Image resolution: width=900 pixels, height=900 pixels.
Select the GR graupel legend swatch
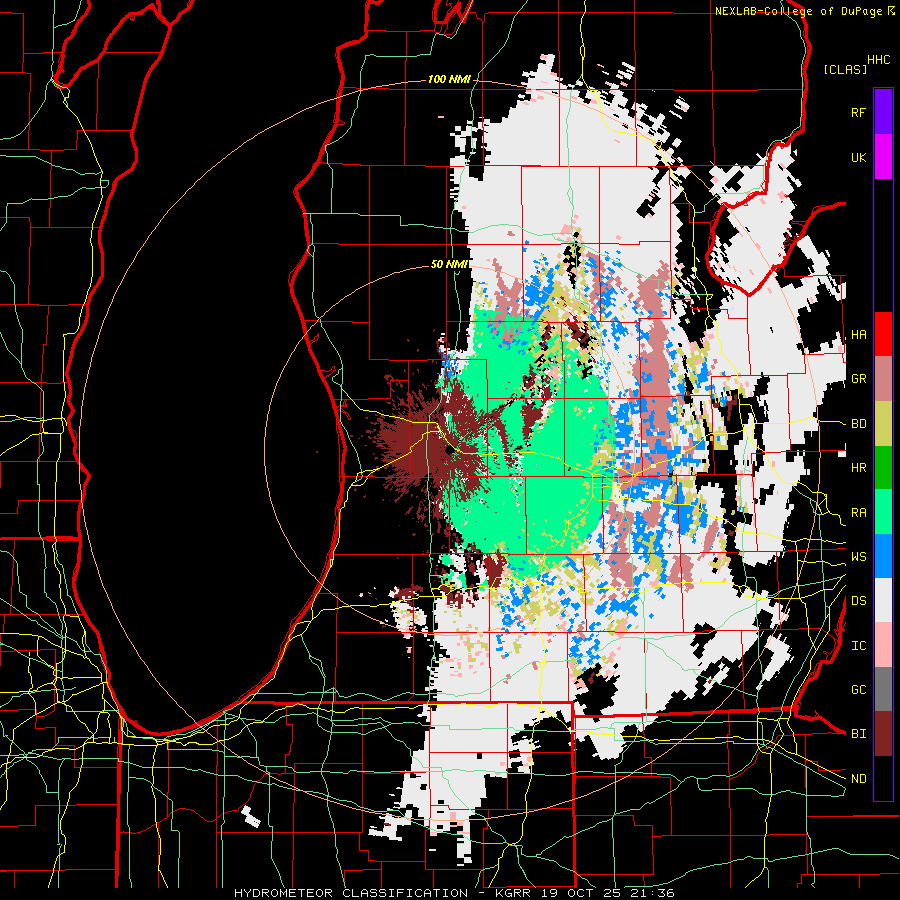883,379
